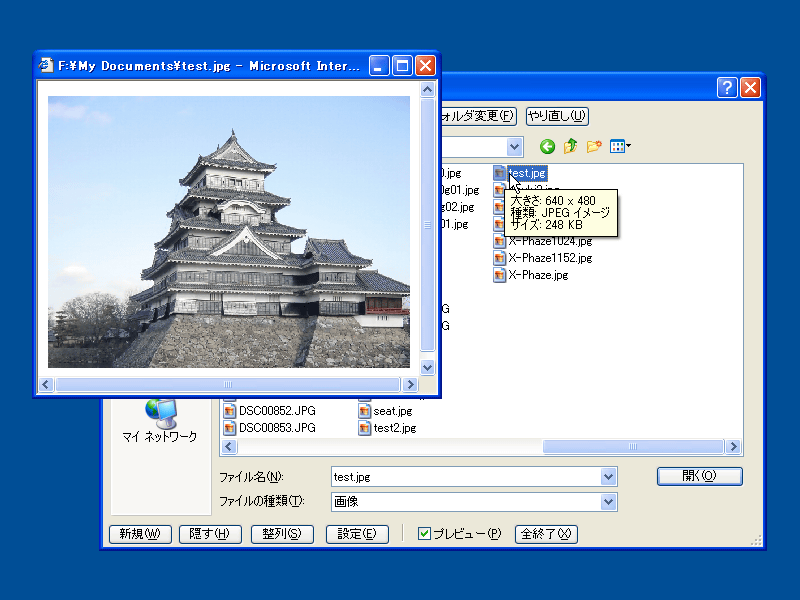The image size is (800, 600).
Task: Select the X-Phaze.jpg file icon
Action: [499, 275]
